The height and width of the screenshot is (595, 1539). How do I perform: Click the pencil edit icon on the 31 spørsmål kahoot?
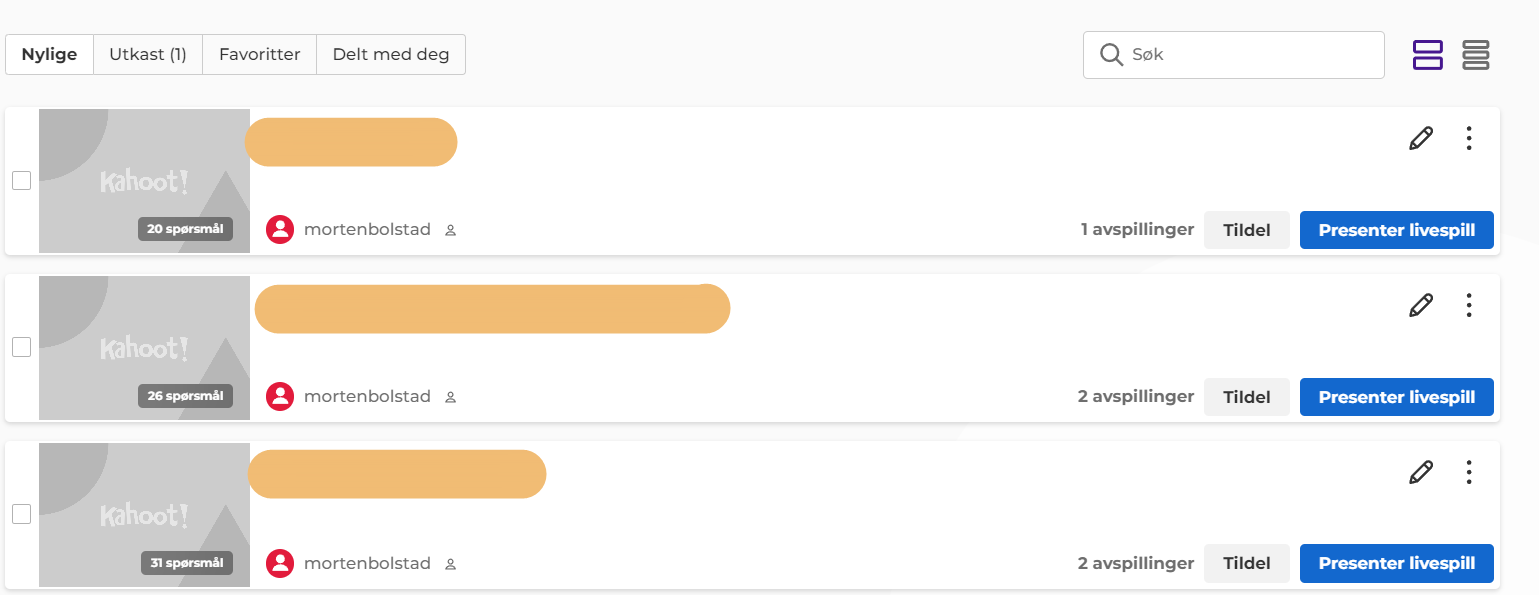pos(1420,472)
